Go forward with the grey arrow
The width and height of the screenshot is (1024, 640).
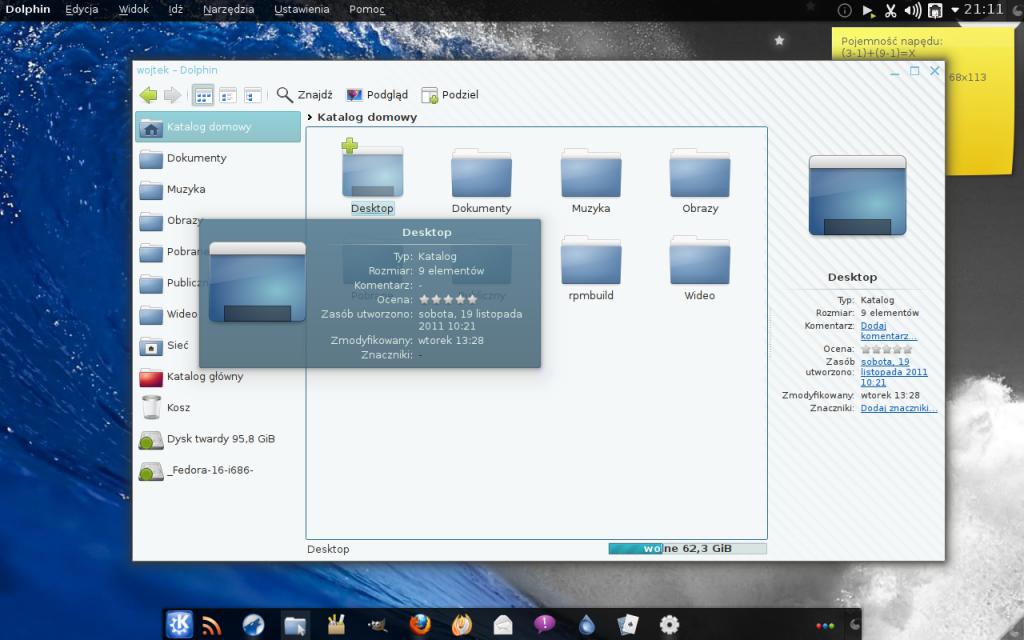pyautogui.click(x=172, y=95)
